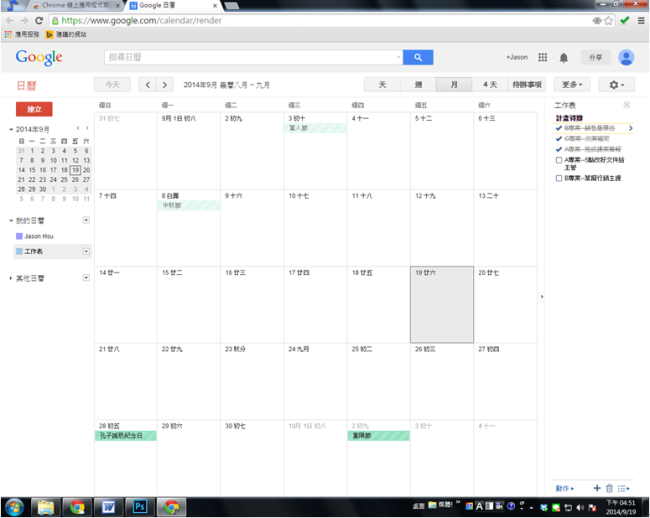
Task: Collapse the right tasks side panel arrow
Action: point(542,296)
